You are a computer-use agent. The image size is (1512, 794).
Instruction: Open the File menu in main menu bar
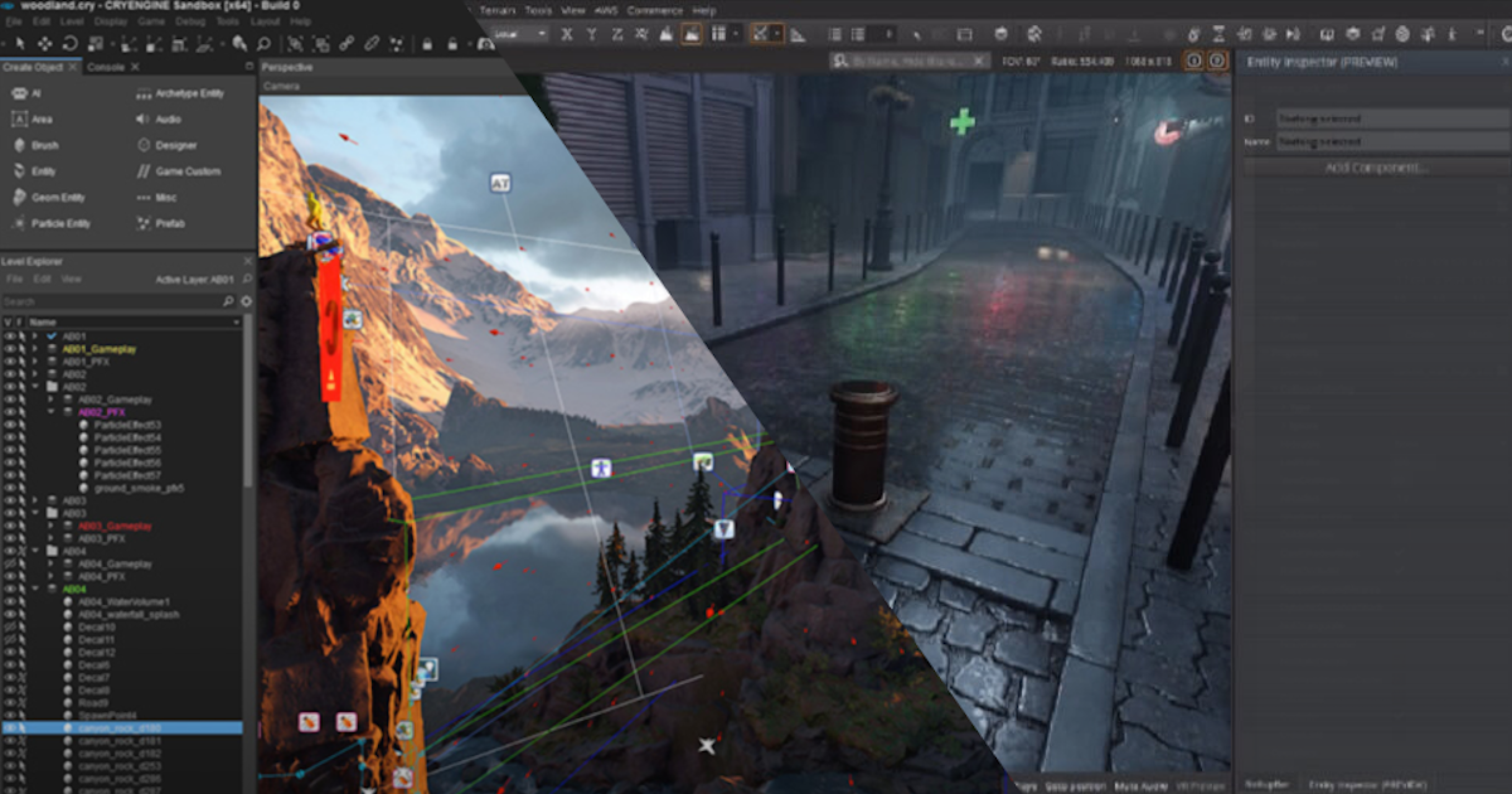point(14,22)
